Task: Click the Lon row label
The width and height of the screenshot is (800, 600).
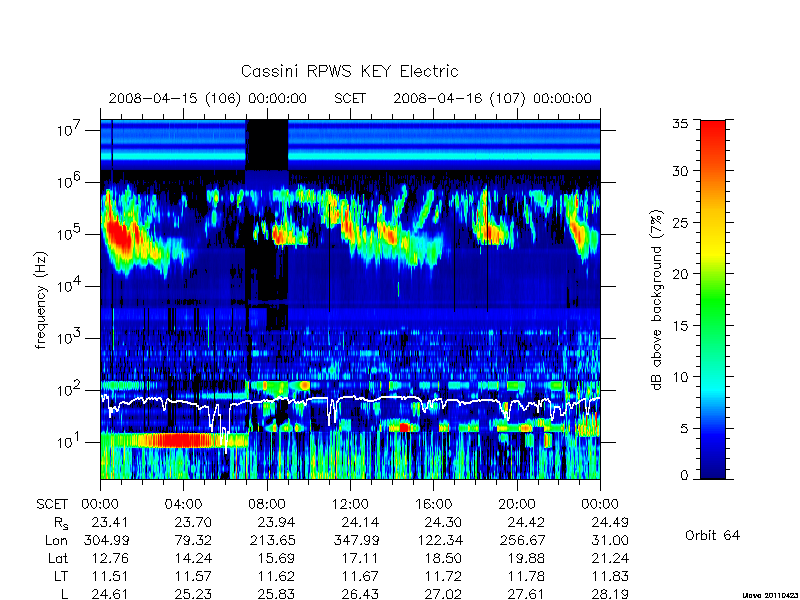Action: (x=56, y=540)
